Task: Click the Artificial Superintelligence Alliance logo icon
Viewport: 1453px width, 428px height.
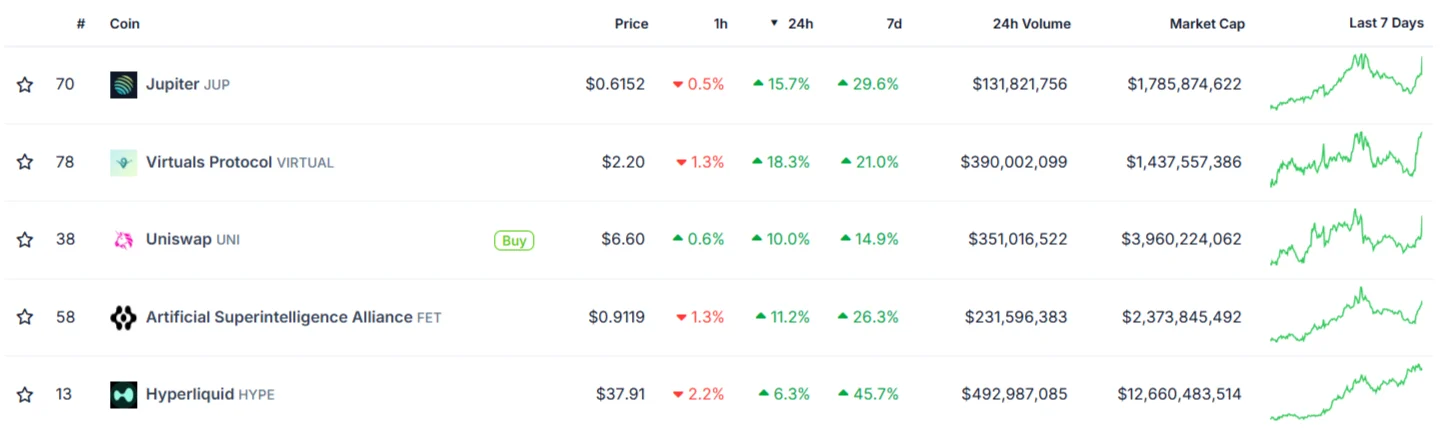Action: [123, 318]
